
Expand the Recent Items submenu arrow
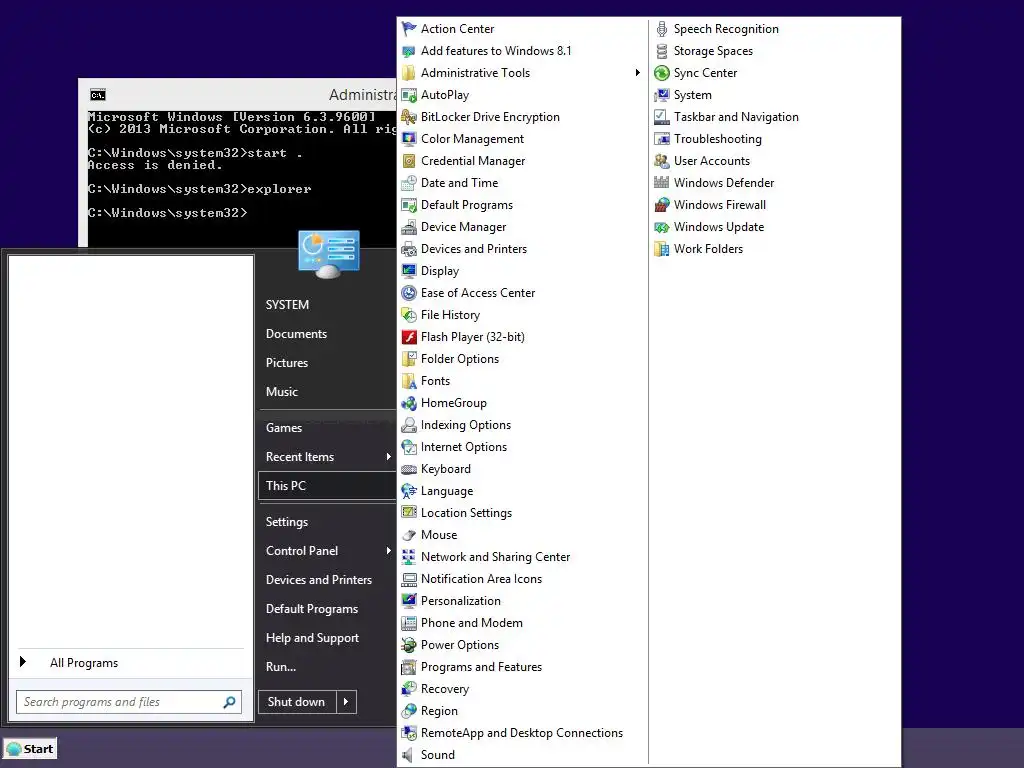click(x=389, y=456)
